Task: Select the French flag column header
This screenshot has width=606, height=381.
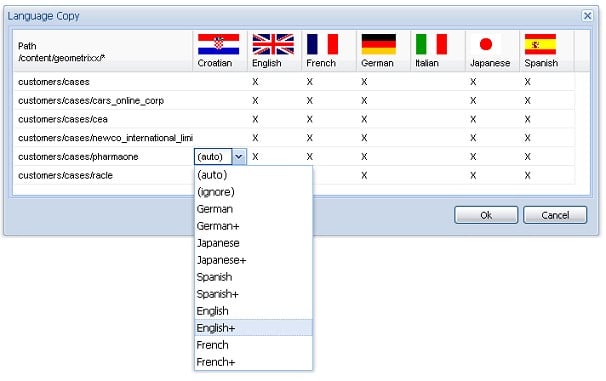Action: tap(329, 51)
